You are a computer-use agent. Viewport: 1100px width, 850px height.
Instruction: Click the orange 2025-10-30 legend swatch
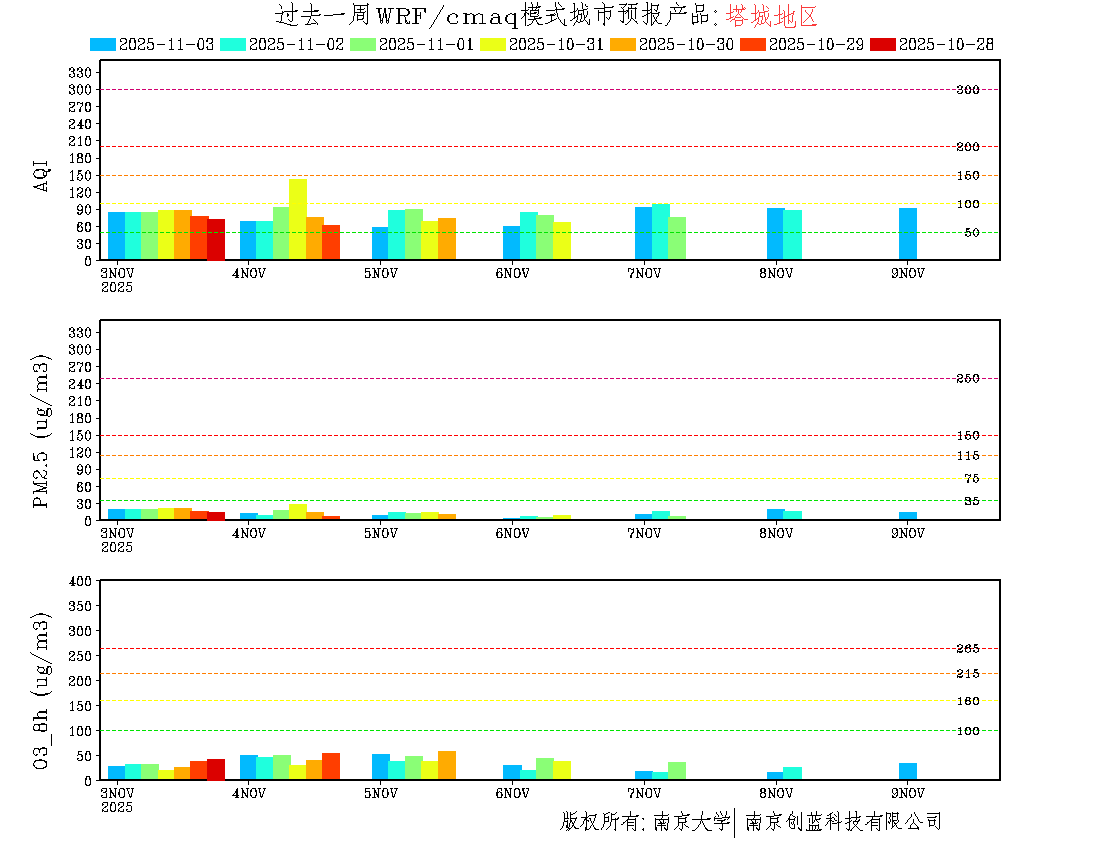tap(623, 44)
